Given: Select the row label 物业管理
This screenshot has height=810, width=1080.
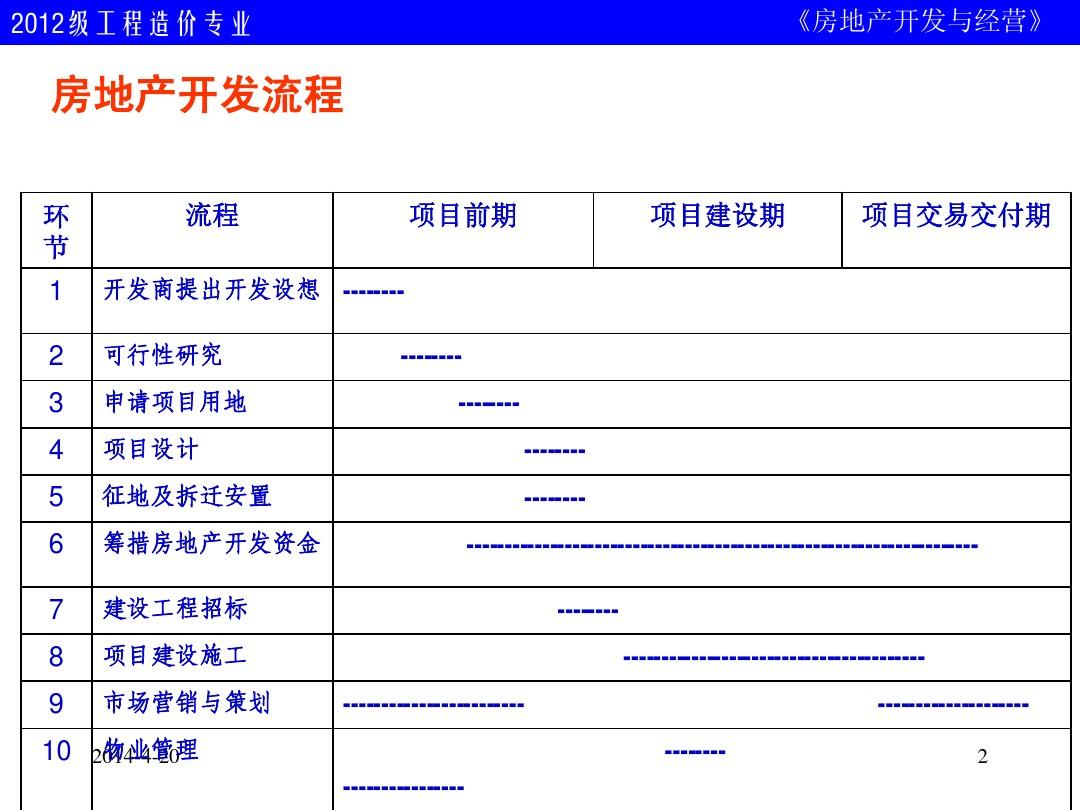Looking at the screenshot, I should click(x=151, y=750).
